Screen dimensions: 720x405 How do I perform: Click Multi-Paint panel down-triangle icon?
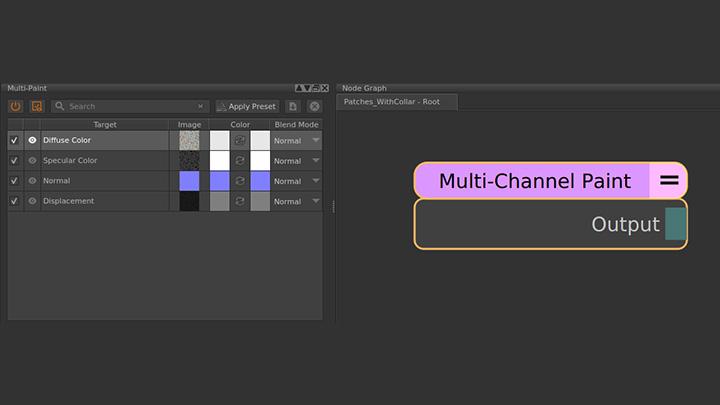(x=307, y=88)
